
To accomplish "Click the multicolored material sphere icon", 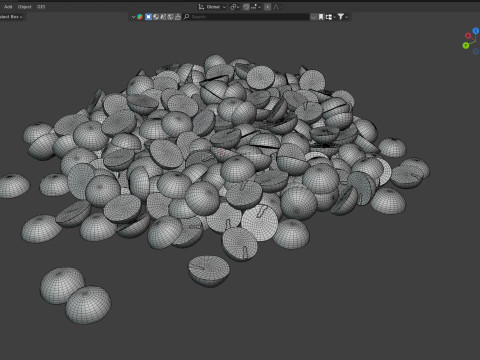I will point(140,17).
